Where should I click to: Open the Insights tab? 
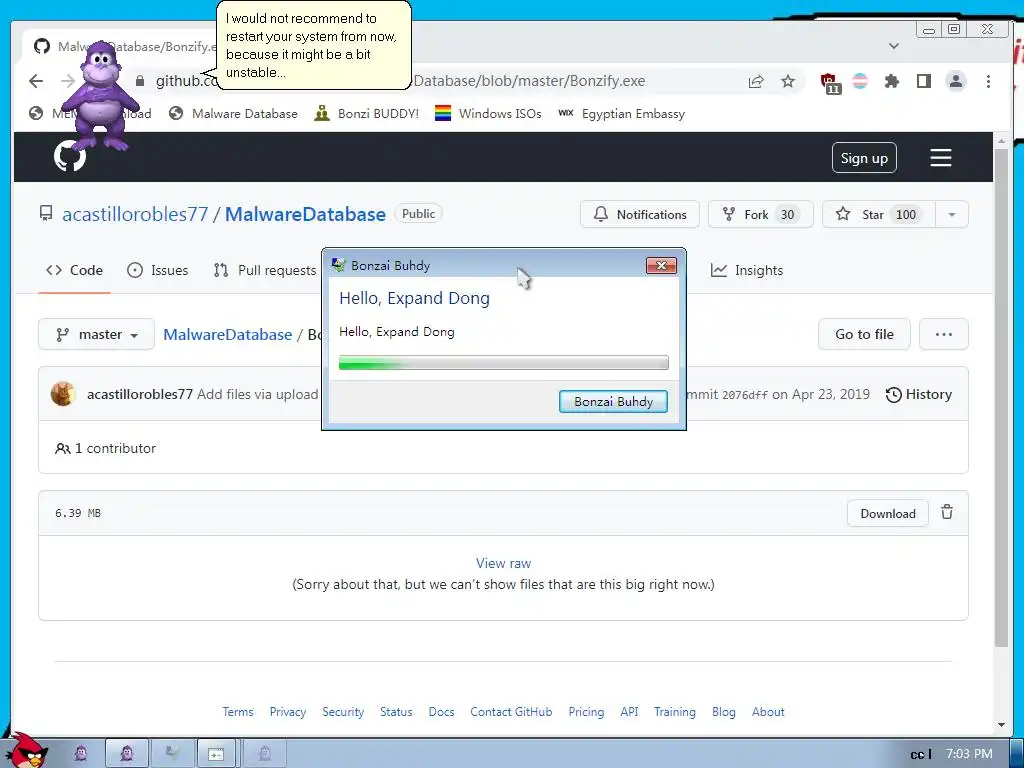[746, 270]
